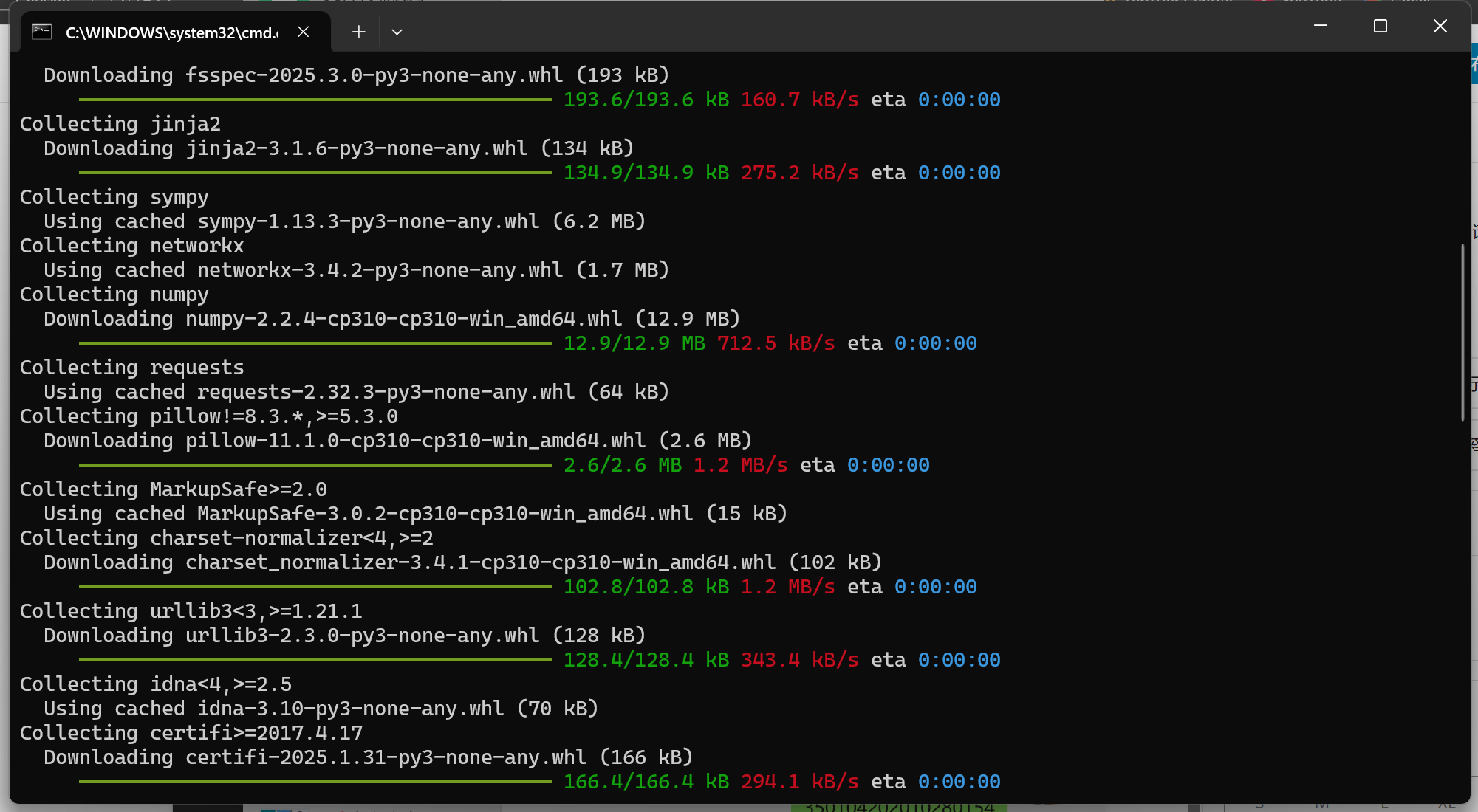Click 'Collecting MarkupSafe>=2.0' line
The height and width of the screenshot is (812, 1478).
(174, 489)
